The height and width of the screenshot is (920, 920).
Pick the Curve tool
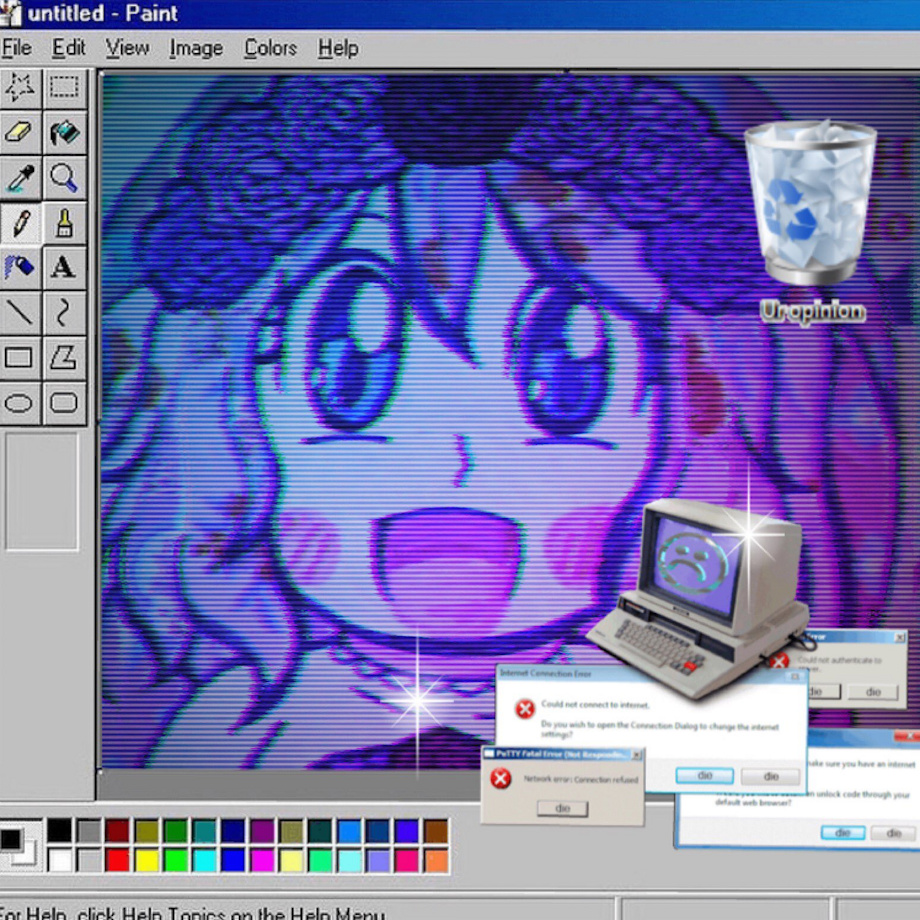[x=65, y=313]
